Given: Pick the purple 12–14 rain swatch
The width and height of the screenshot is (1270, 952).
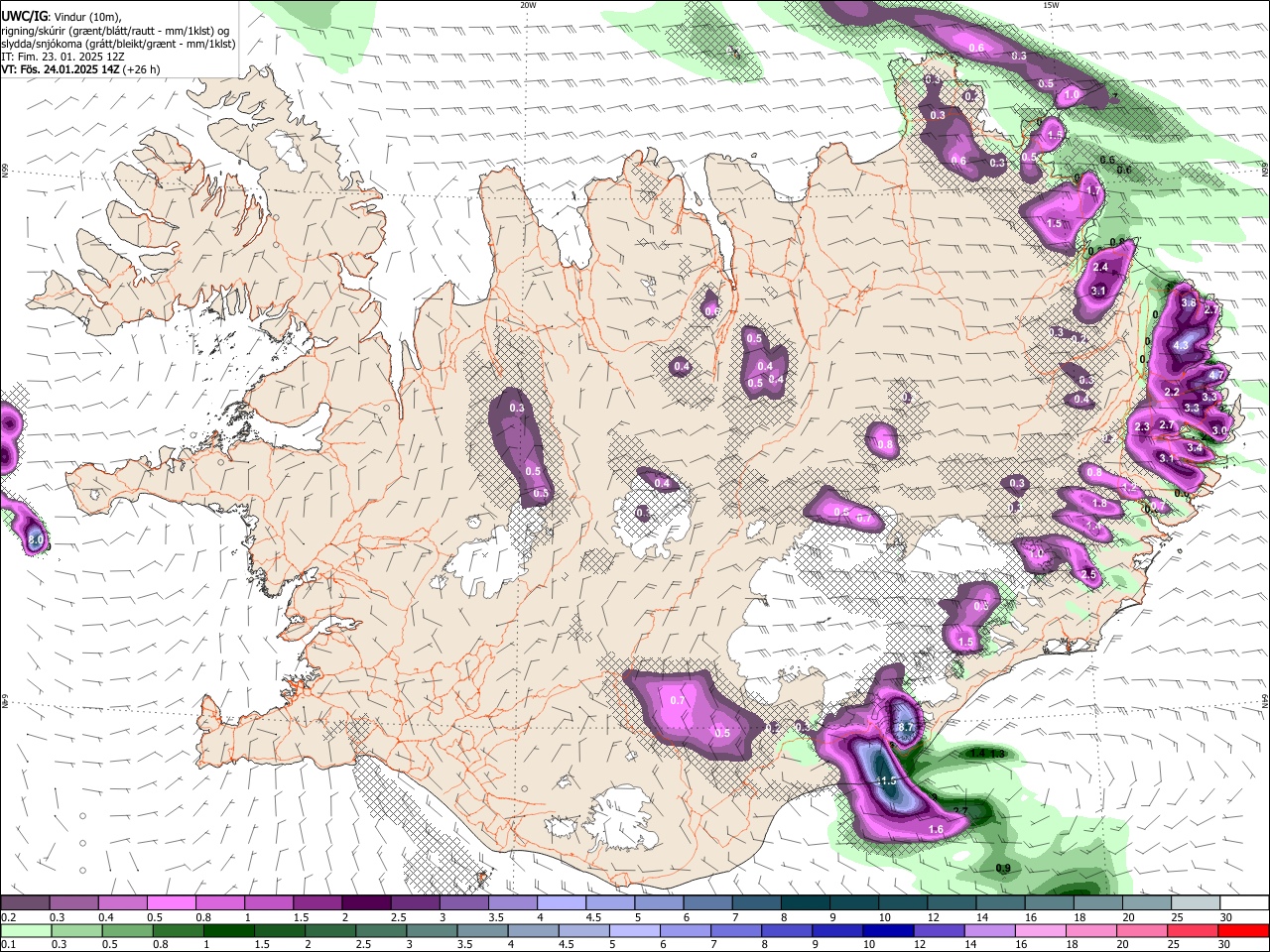Looking at the screenshot, I should [x=939, y=930].
